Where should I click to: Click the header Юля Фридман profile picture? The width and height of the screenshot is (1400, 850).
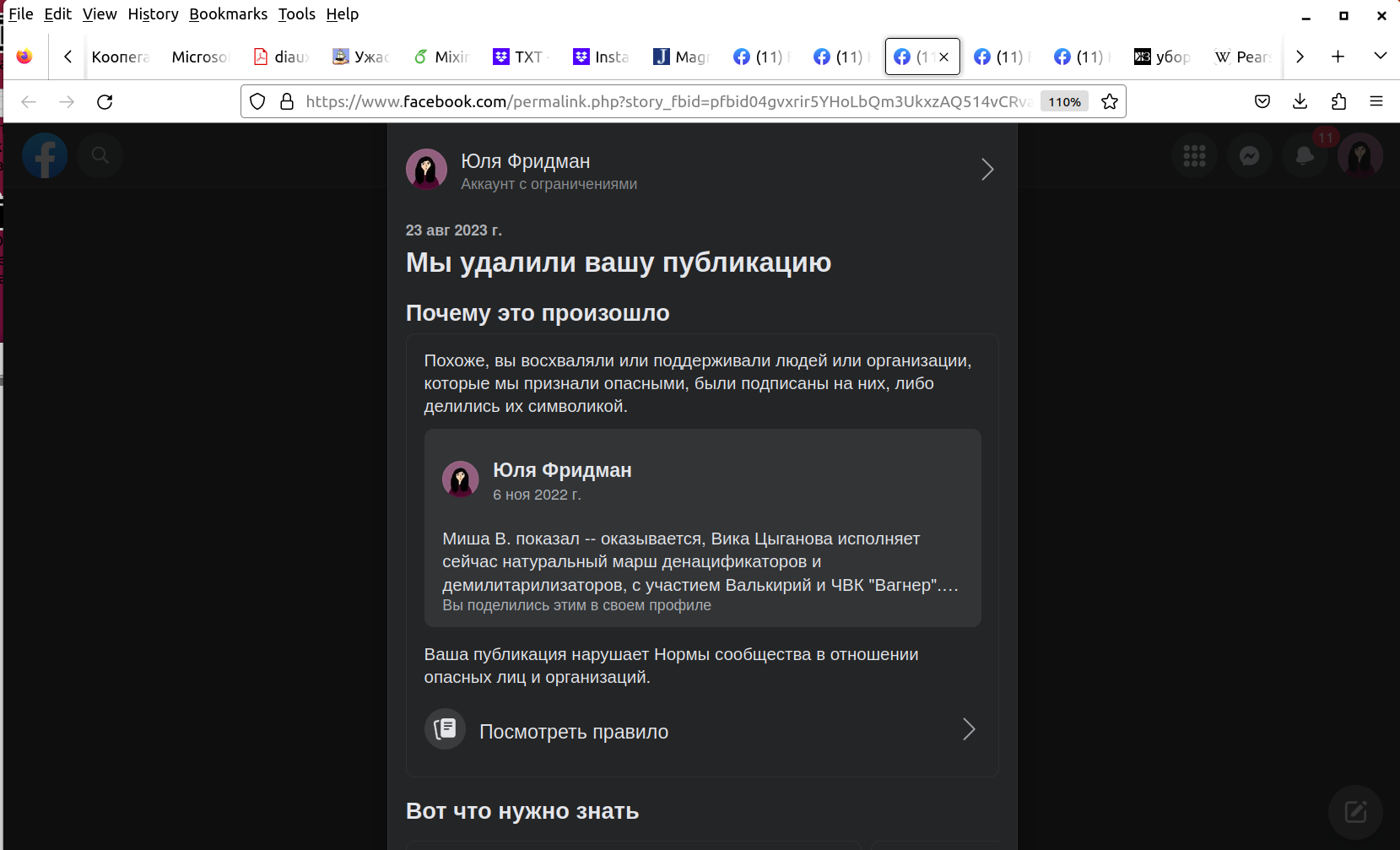[427, 170]
